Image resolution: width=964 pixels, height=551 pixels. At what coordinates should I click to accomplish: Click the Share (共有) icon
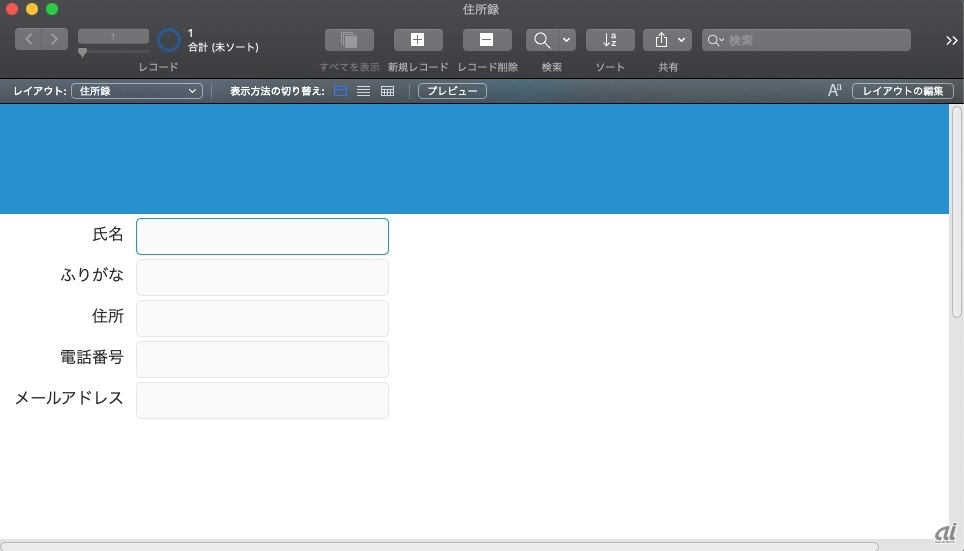(661, 40)
